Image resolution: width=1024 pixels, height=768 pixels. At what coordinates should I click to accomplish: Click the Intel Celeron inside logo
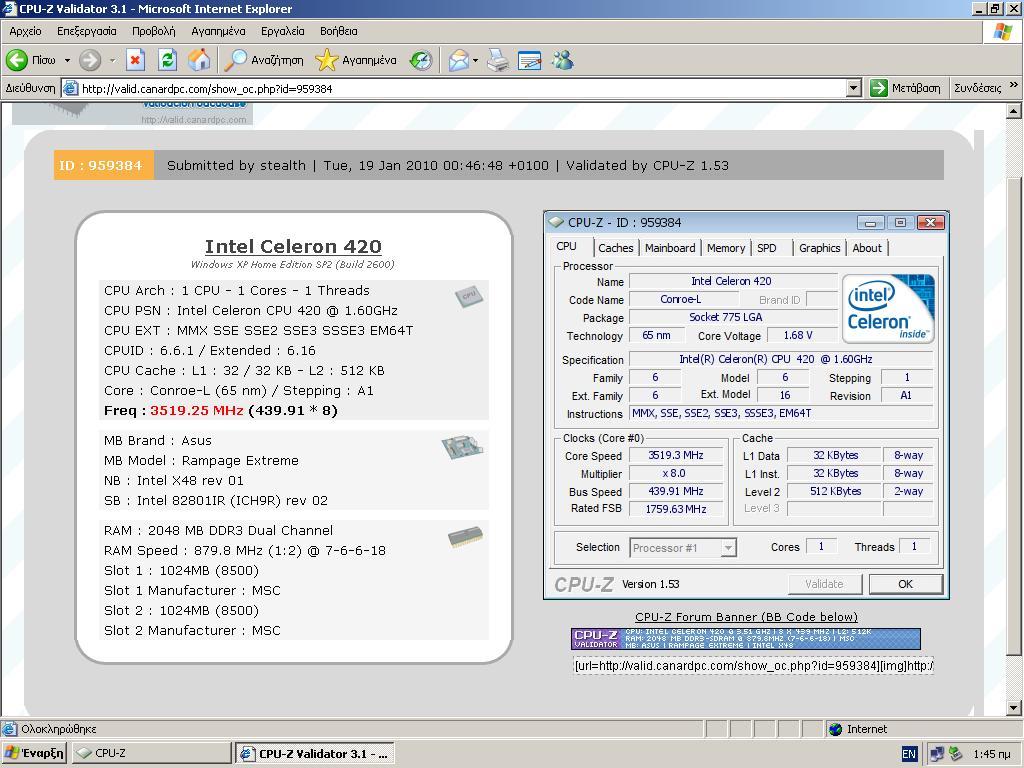click(888, 308)
